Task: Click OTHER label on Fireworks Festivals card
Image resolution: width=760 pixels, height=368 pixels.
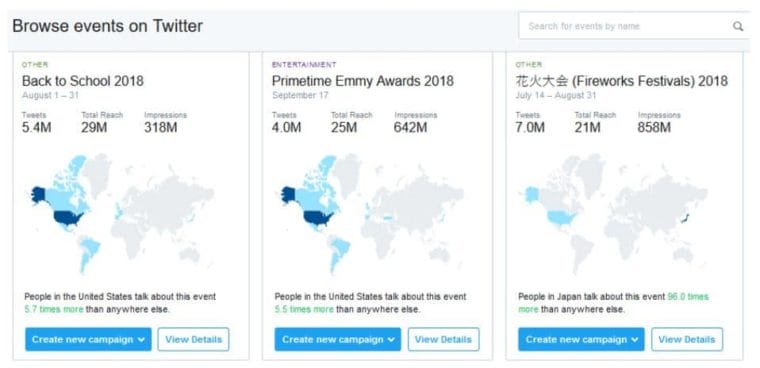Action: point(528,64)
